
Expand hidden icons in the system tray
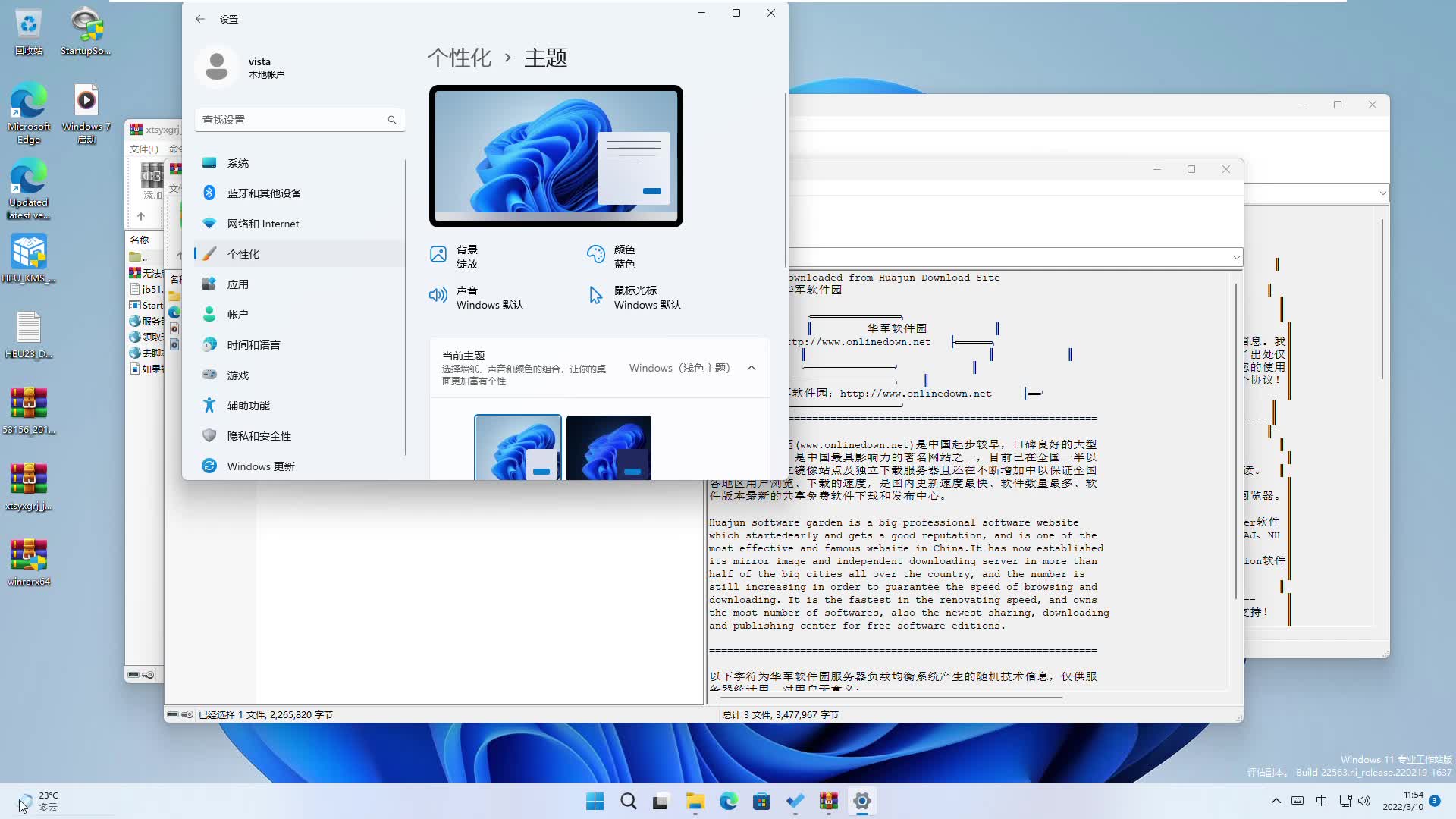1276,800
